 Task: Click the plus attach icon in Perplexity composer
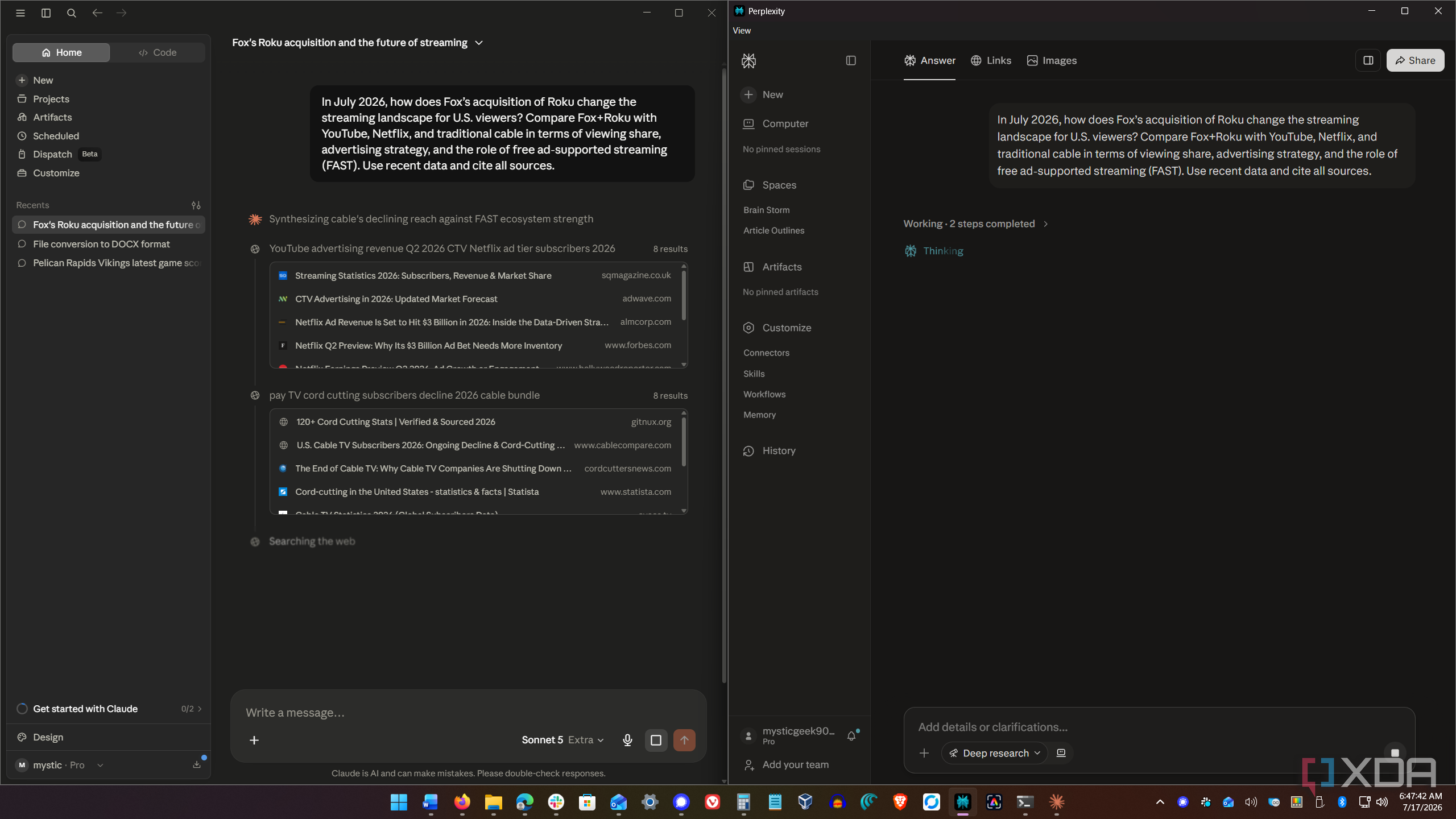[x=924, y=754]
